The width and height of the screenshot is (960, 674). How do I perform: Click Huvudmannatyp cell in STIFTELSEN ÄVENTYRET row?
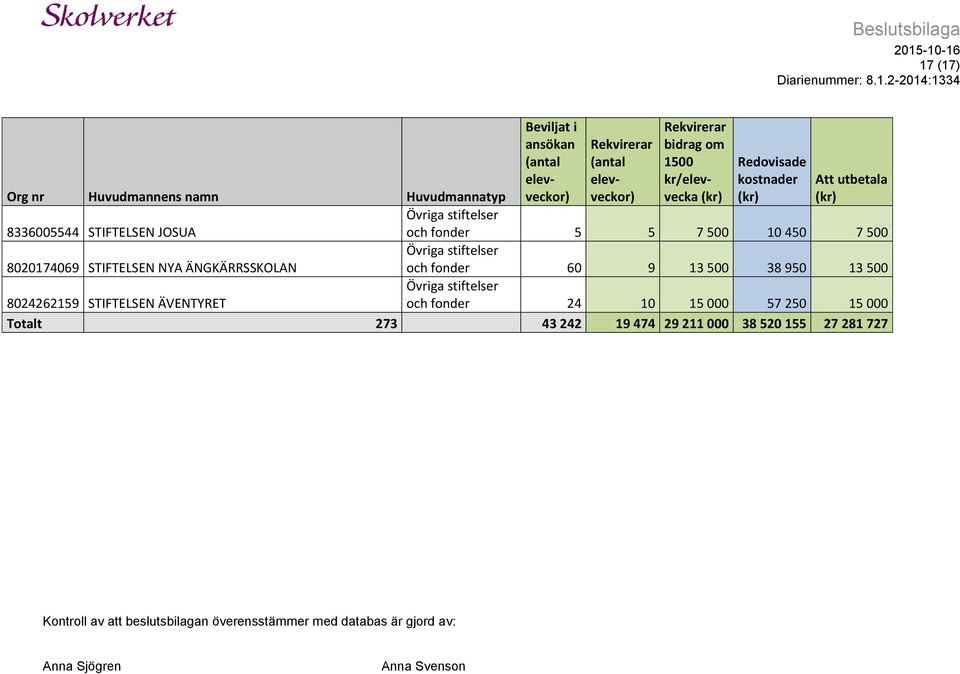461,294
